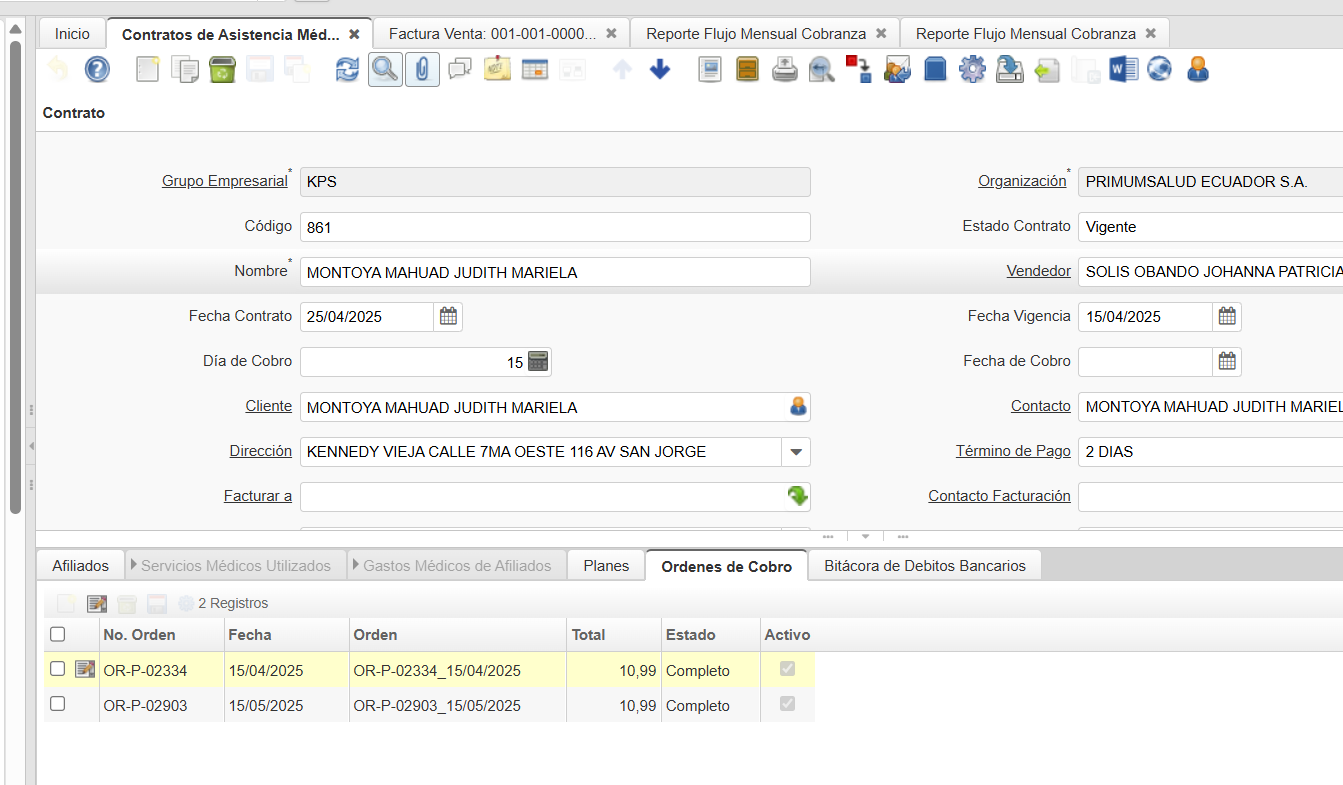This screenshot has height=785, width=1343.
Task: Print the contract using printer icon
Action: click(x=785, y=69)
